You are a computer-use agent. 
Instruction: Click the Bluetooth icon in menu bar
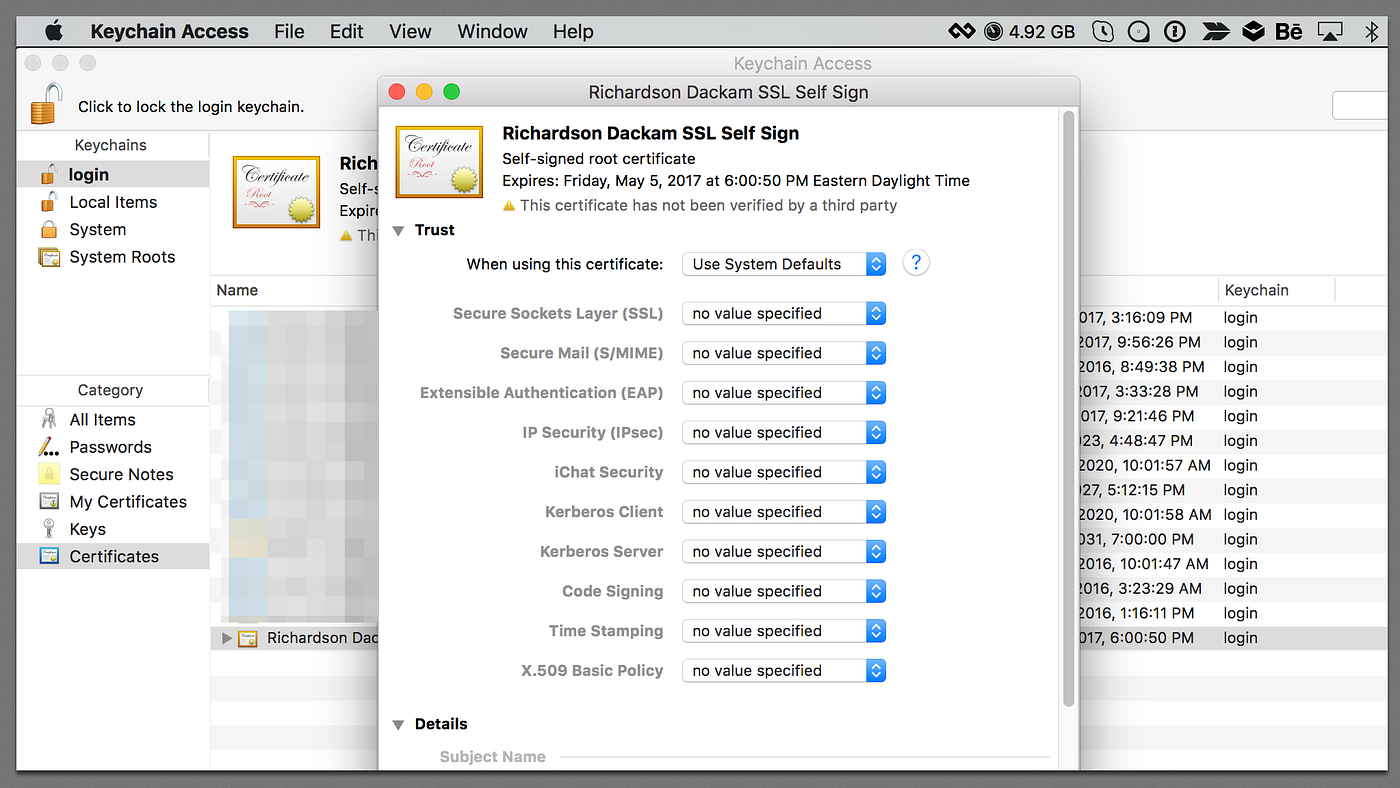pos(1372,31)
